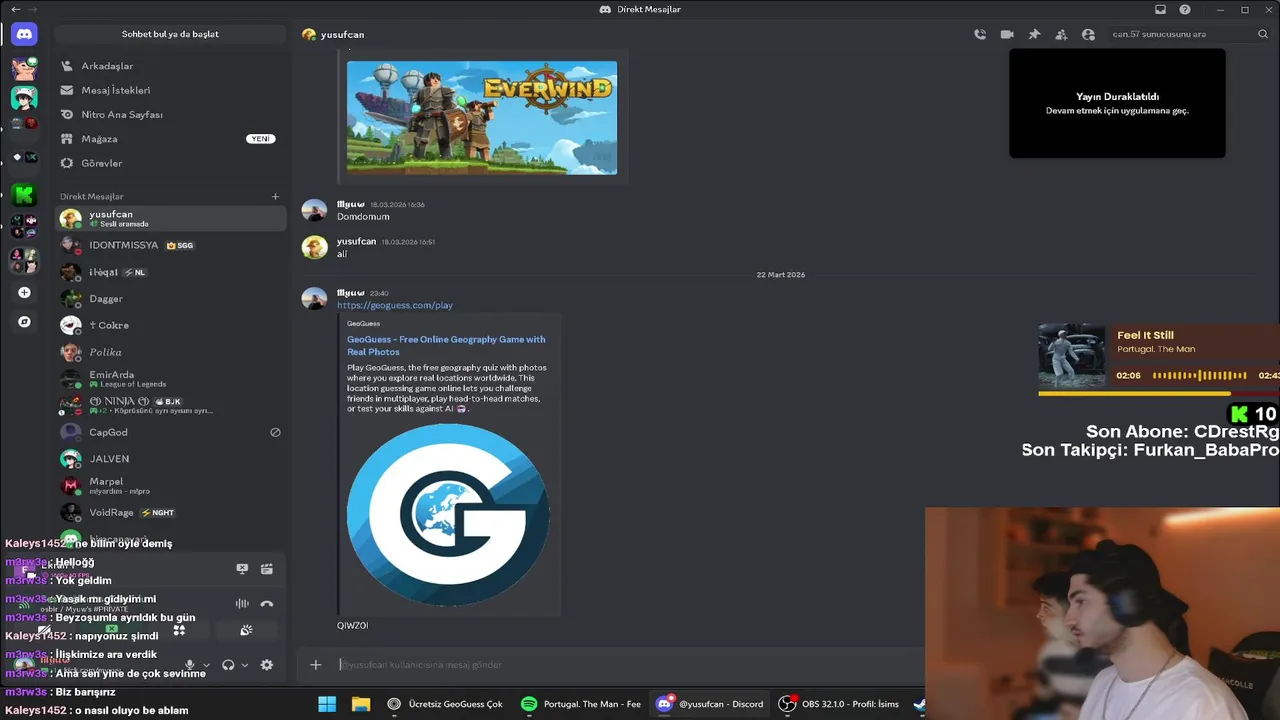This screenshot has height=720, width=1280.
Task: Click the green screen share button
Action: [112, 630]
